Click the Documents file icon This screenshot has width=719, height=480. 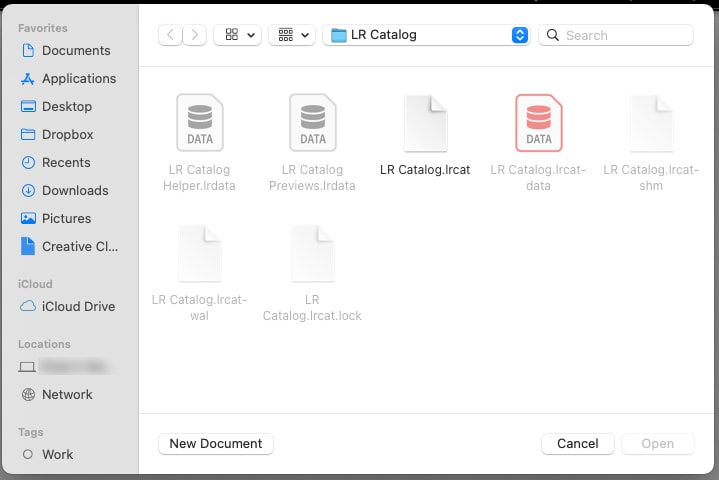28,50
